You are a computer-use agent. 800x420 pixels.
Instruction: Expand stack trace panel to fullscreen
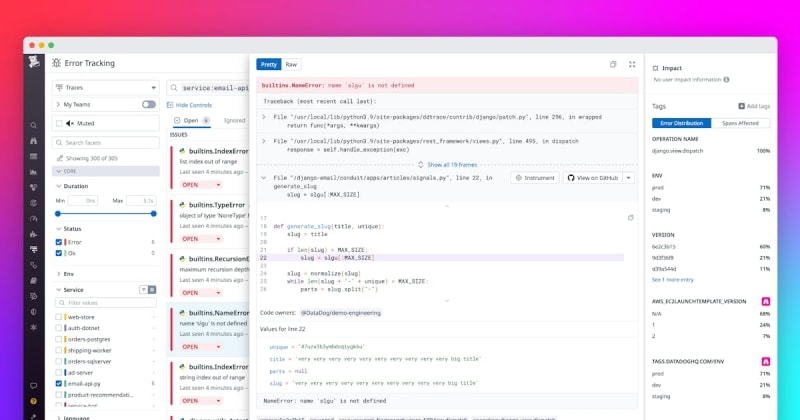pos(632,64)
